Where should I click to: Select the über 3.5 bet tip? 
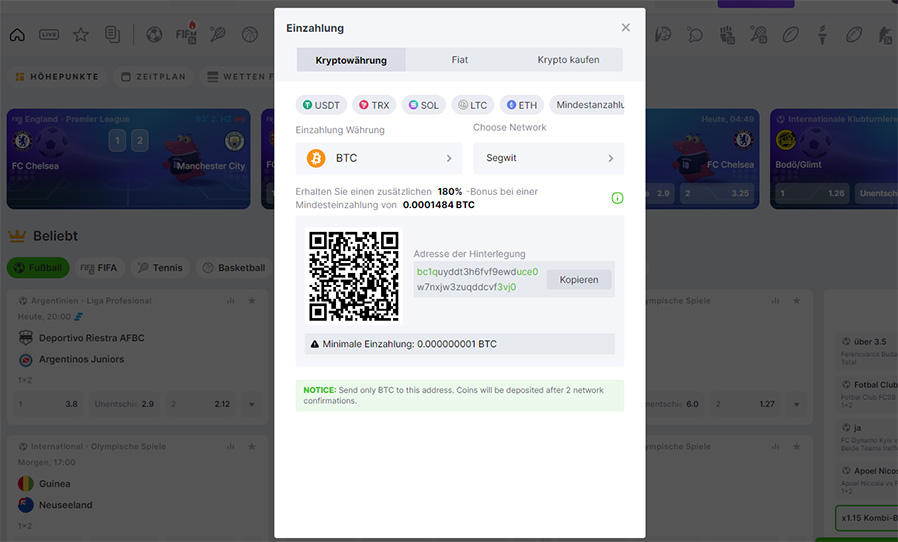[869, 350]
